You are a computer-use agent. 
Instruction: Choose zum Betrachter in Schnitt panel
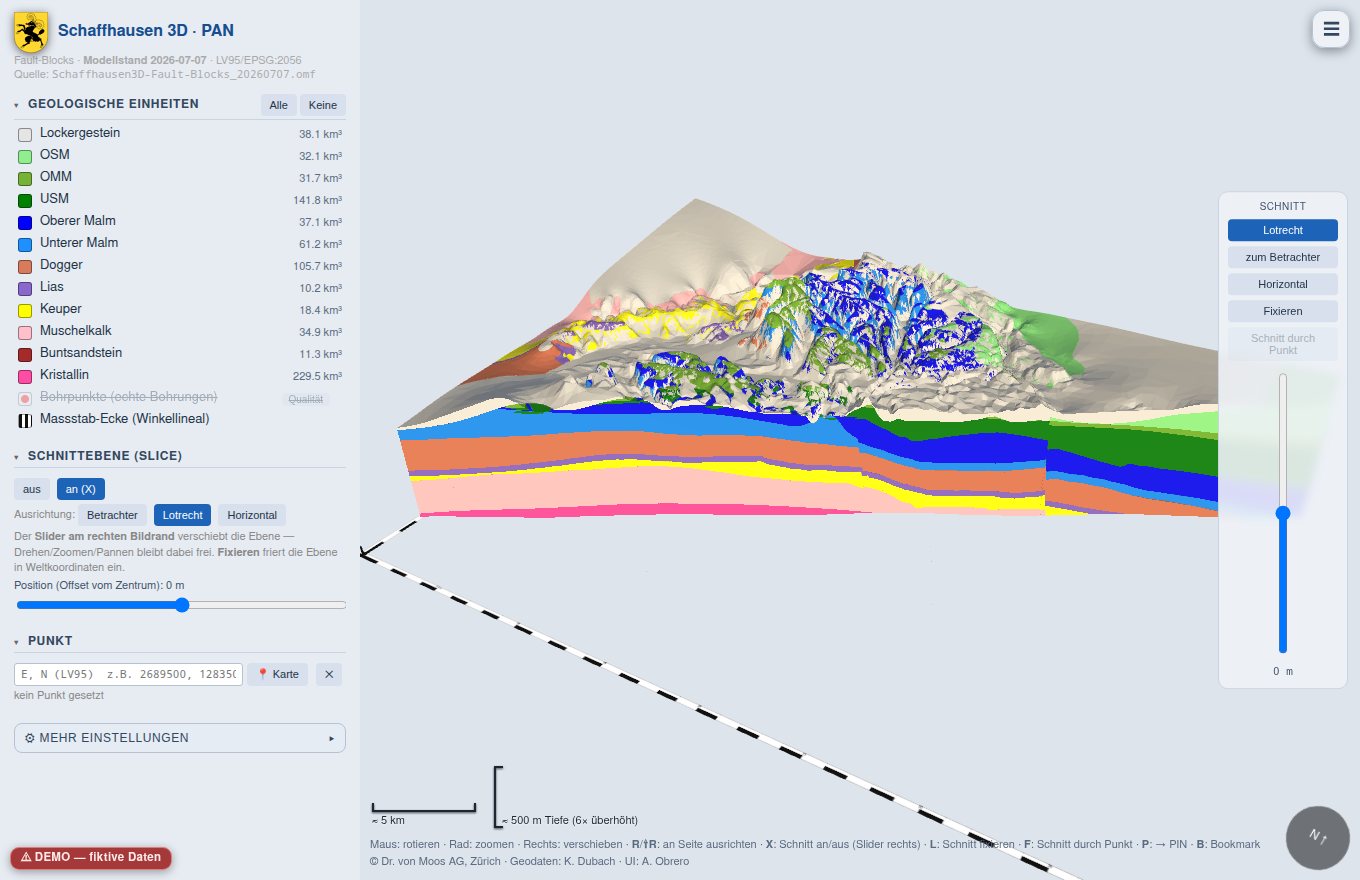(1283, 257)
